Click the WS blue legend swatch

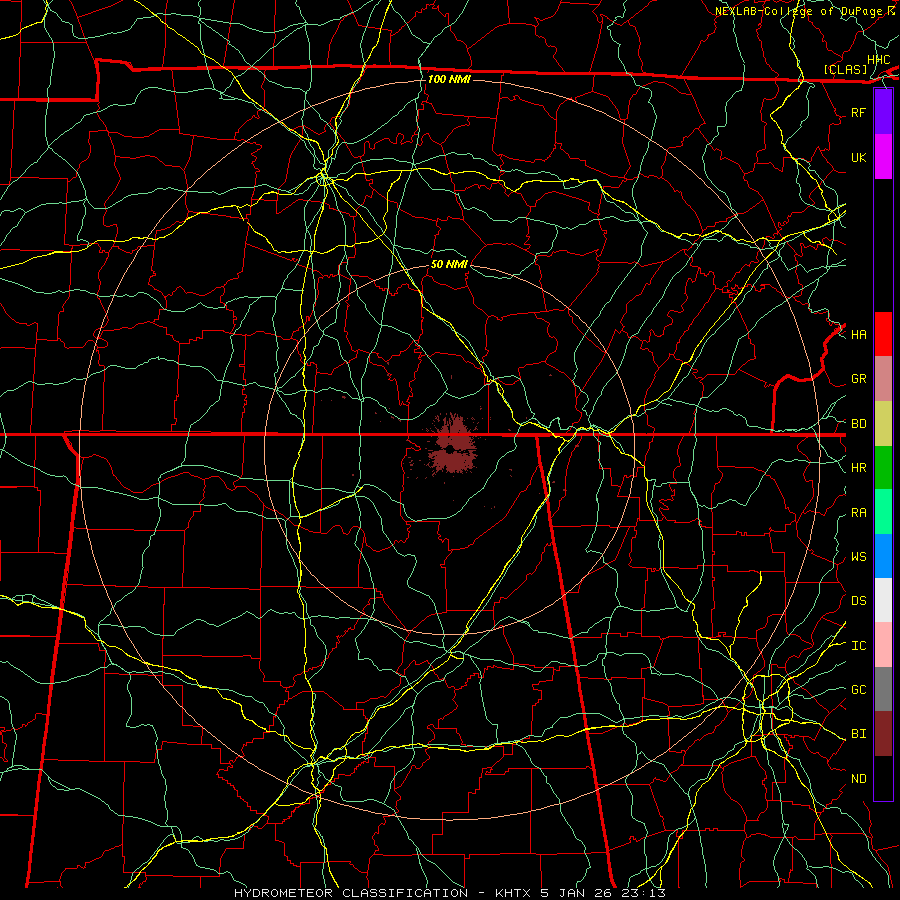pyautogui.click(x=883, y=556)
